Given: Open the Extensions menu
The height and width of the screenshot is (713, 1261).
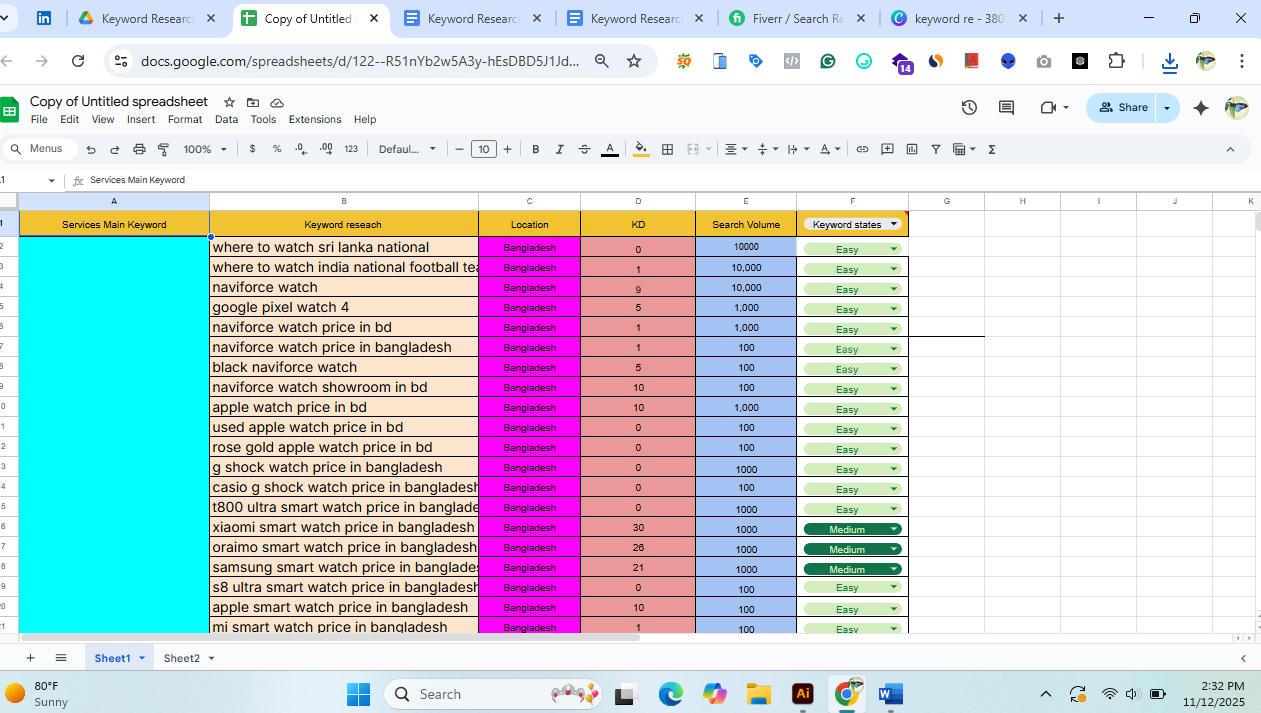Looking at the screenshot, I should coord(314,119).
